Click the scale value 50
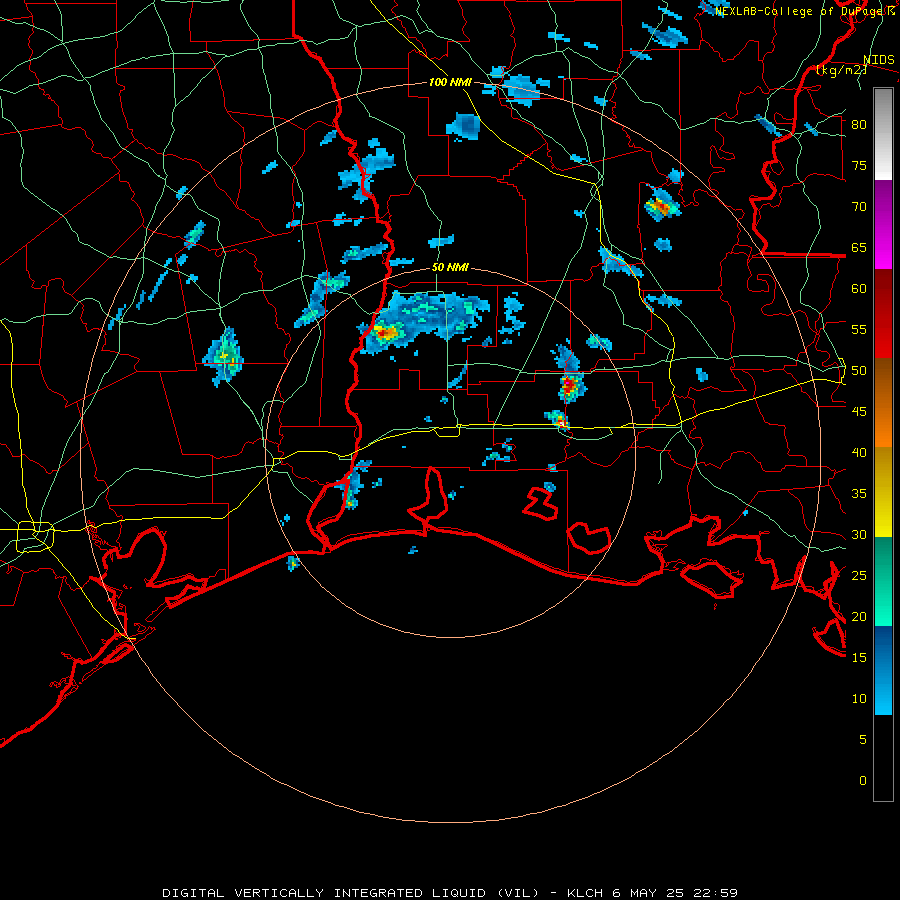Image resolution: width=900 pixels, height=900 pixels. point(859,371)
